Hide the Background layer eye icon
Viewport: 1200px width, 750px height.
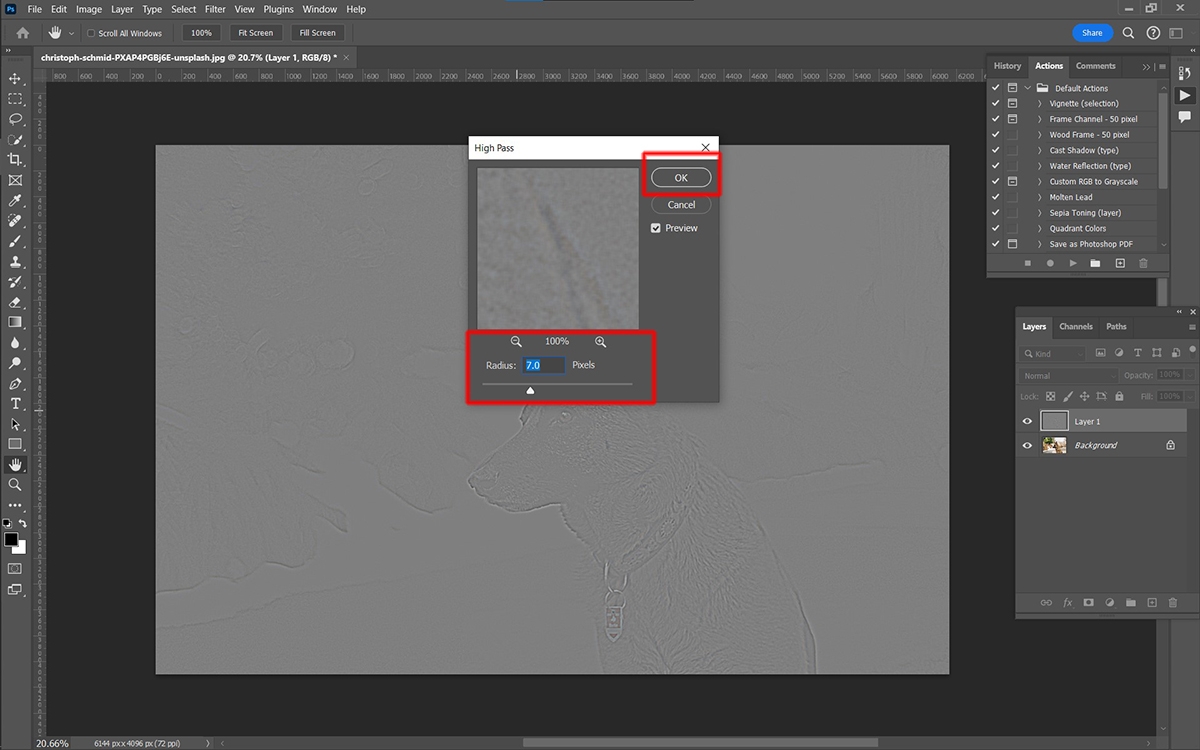click(1027, 445)
